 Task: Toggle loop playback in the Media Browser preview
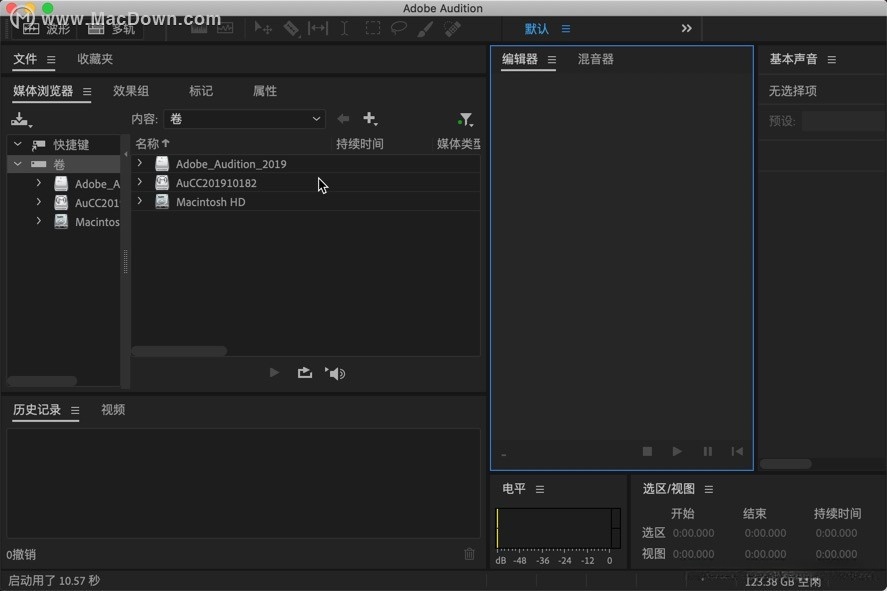pos(304,372)
